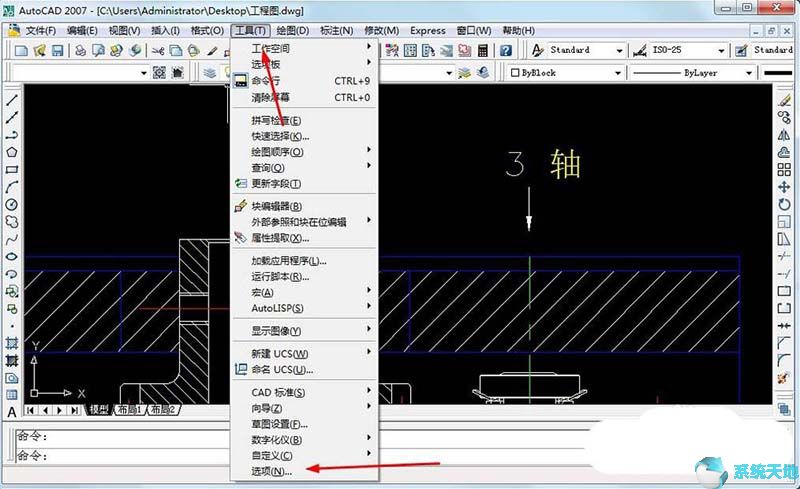This screenshot has width=800, height=489.
Task: Select the Circle drawing tool
Action: (12, 205)
